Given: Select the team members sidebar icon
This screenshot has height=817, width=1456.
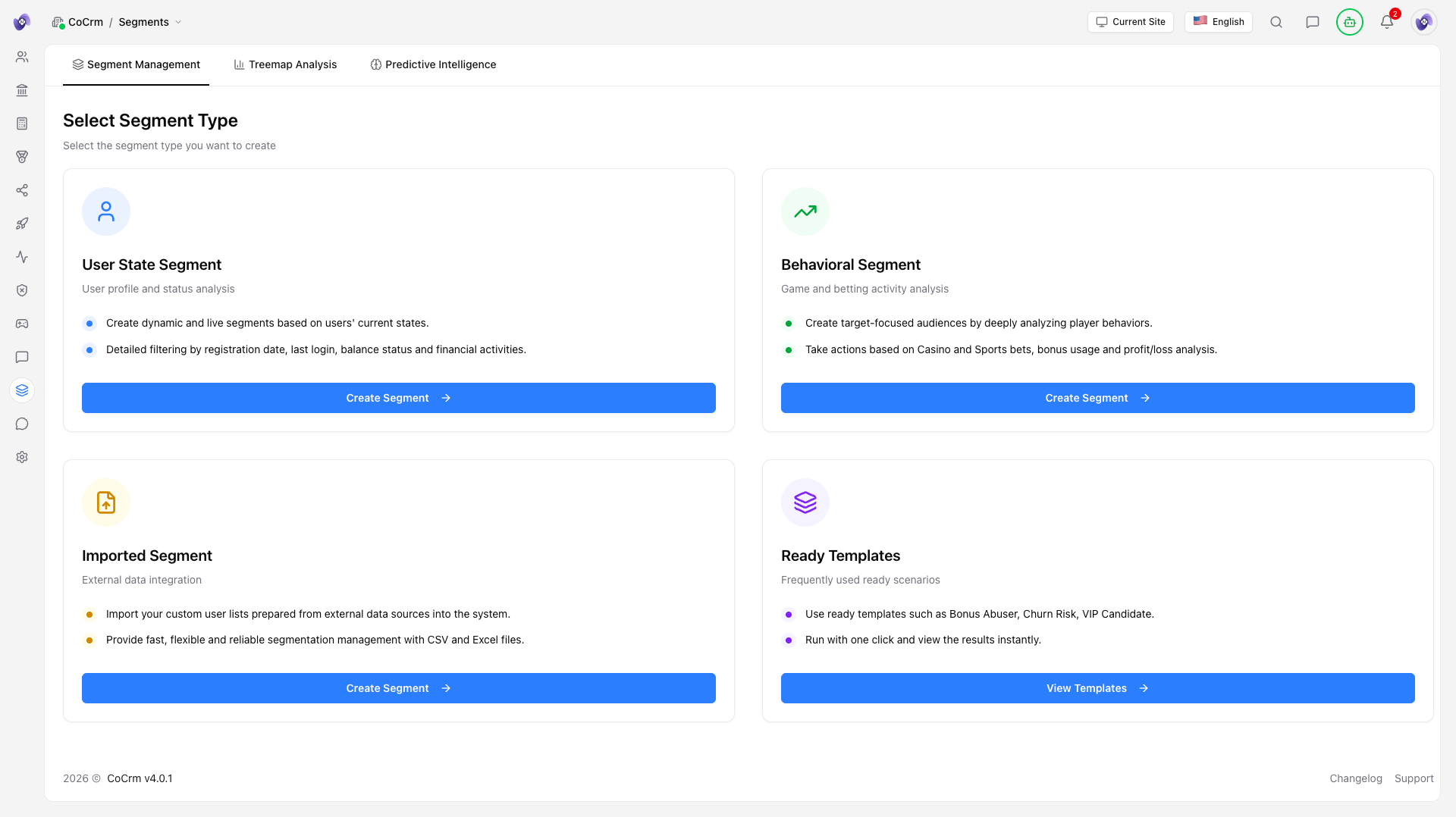Looking at the screenshot, I should [x=22, y=56].
